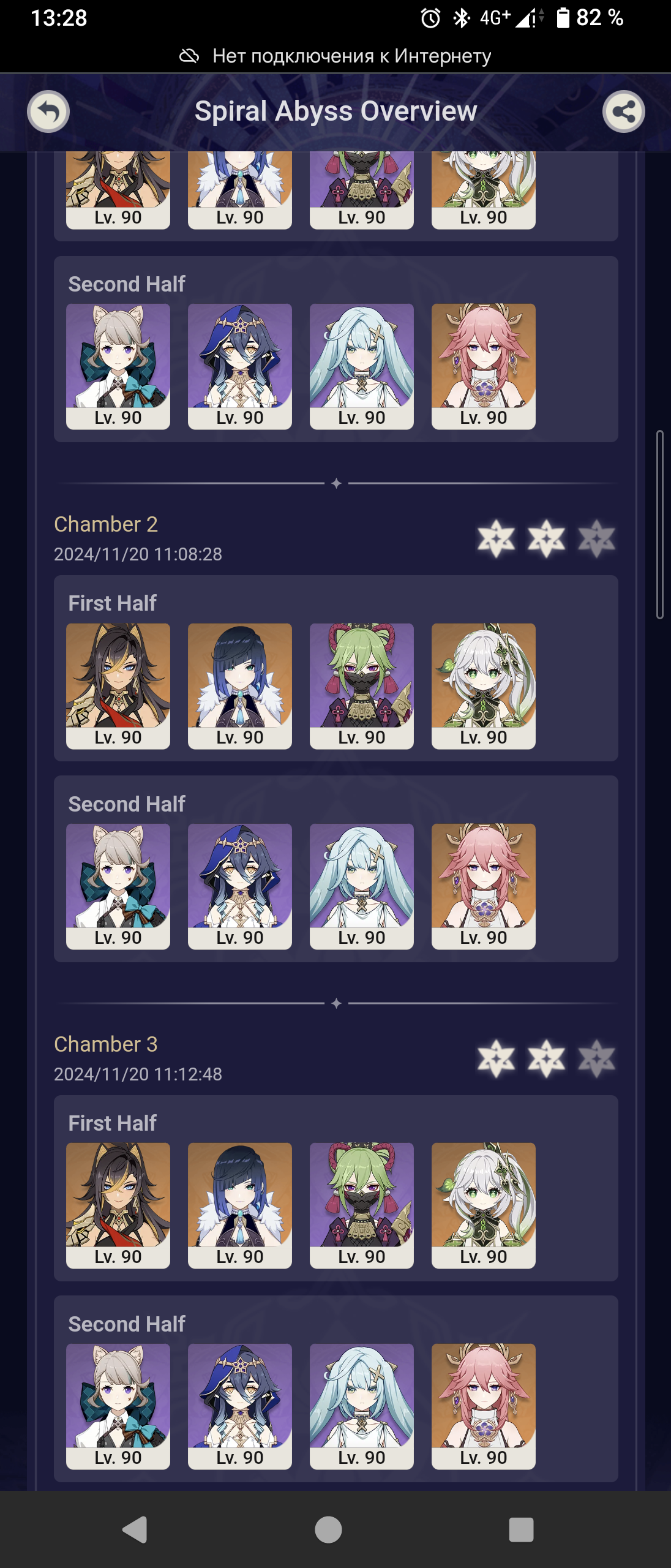Tap the Chamber 2 heading

click(106, 524)
